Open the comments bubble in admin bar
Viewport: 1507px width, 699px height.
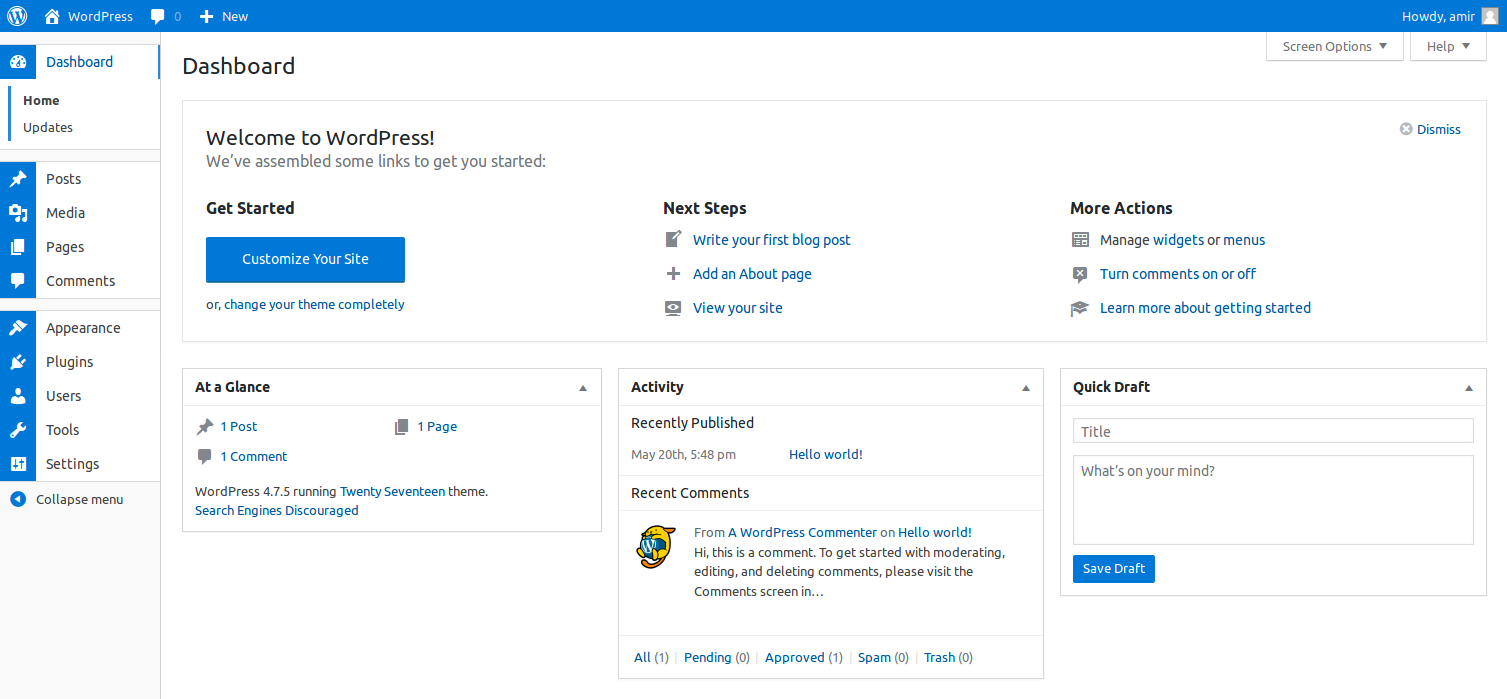coord(158,17)
